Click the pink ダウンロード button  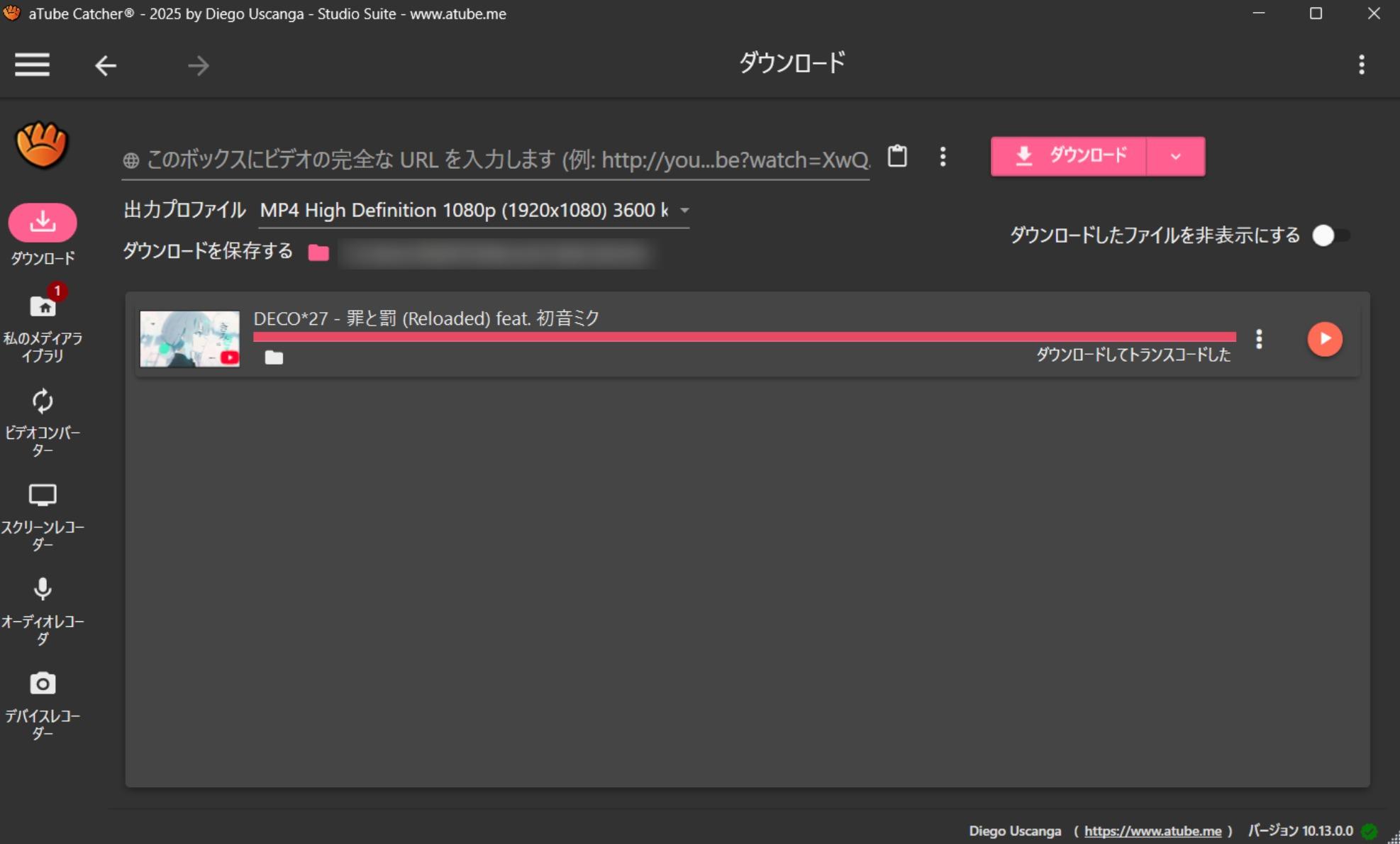(1069, 156)
